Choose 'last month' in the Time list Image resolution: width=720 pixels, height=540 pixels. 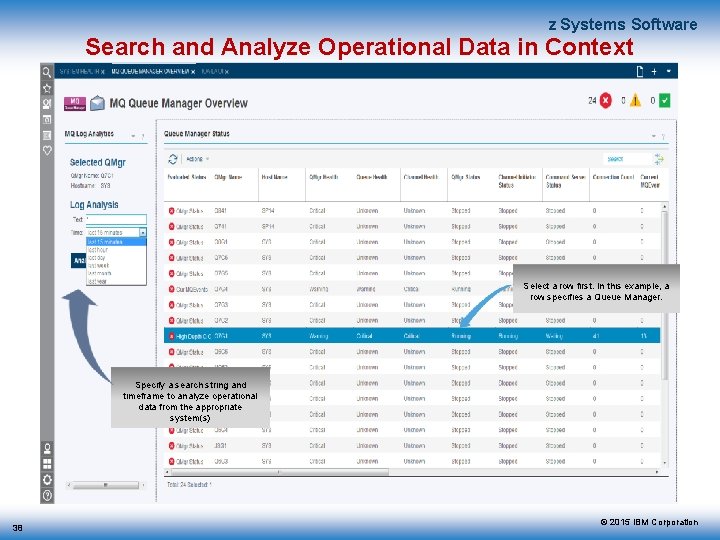(x=116, y=273)
